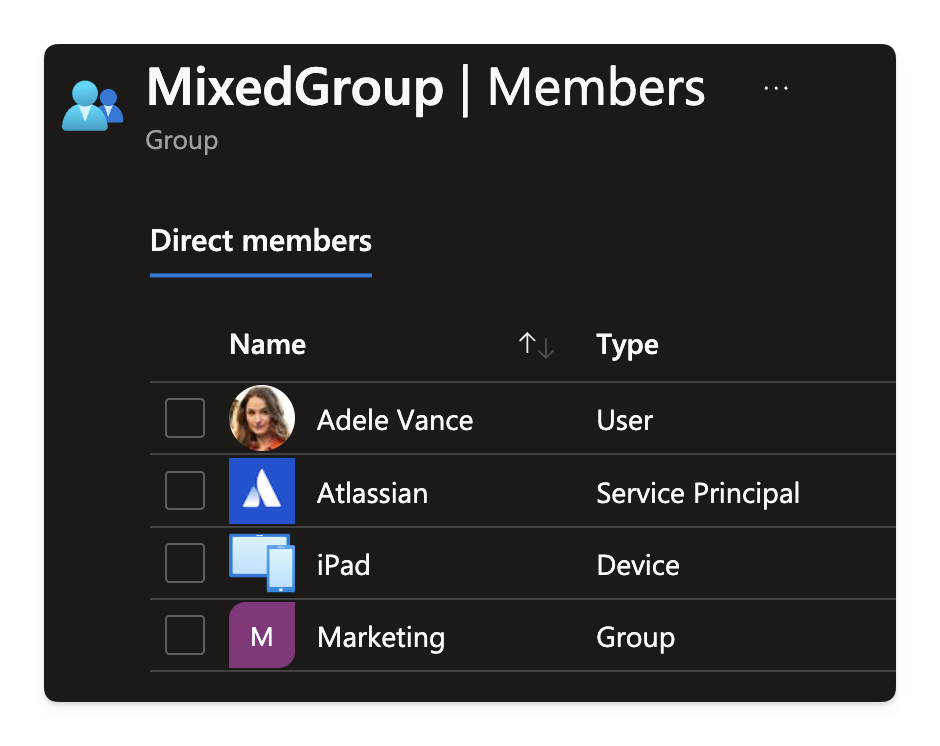Click the Type column header
Screen dimensions: 940x746
pyautogui.click(x=627, y=345)
